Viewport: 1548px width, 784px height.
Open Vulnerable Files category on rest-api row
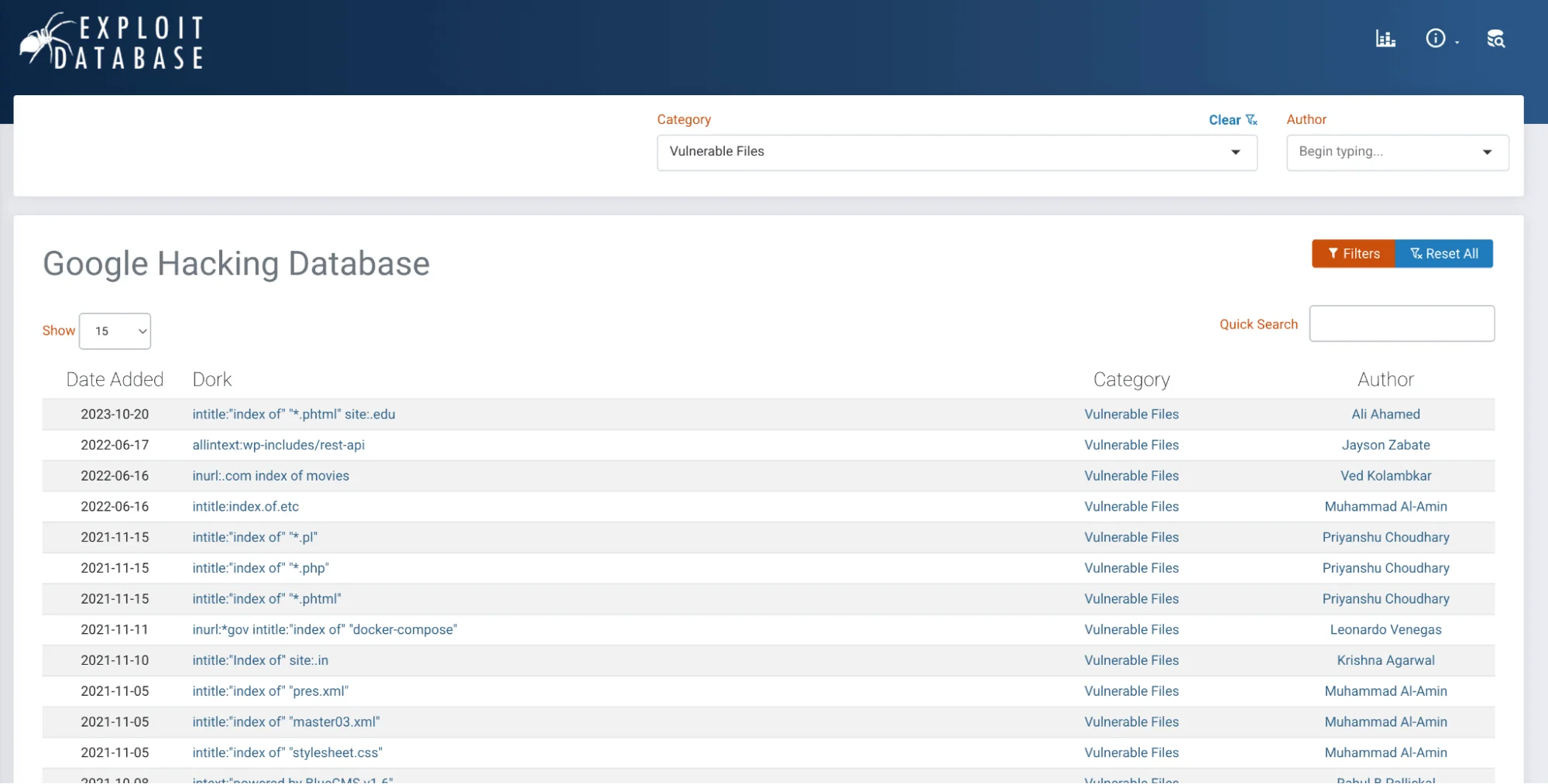point(1131,445)
